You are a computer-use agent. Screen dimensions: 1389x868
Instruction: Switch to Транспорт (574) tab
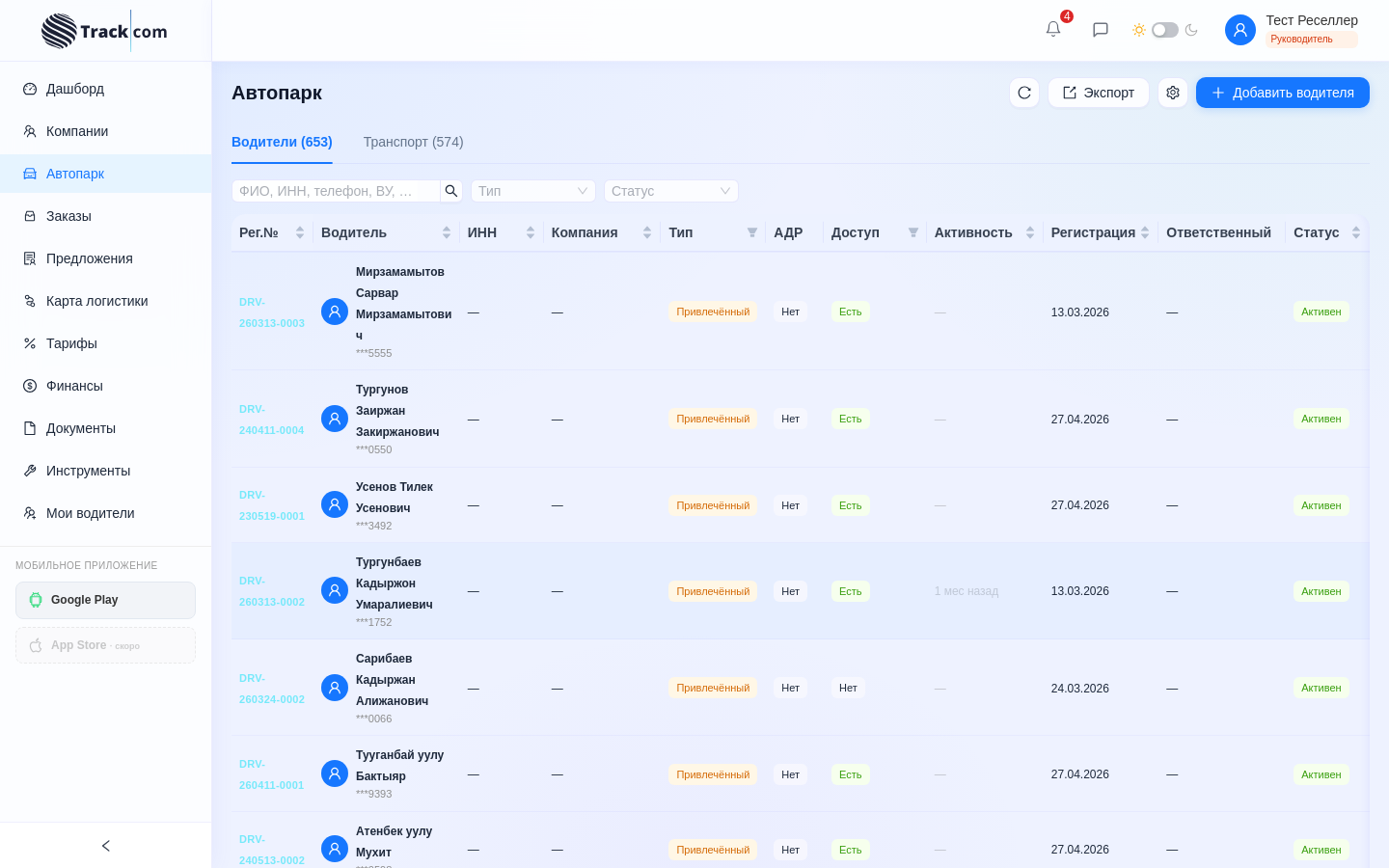pos(413,142)
